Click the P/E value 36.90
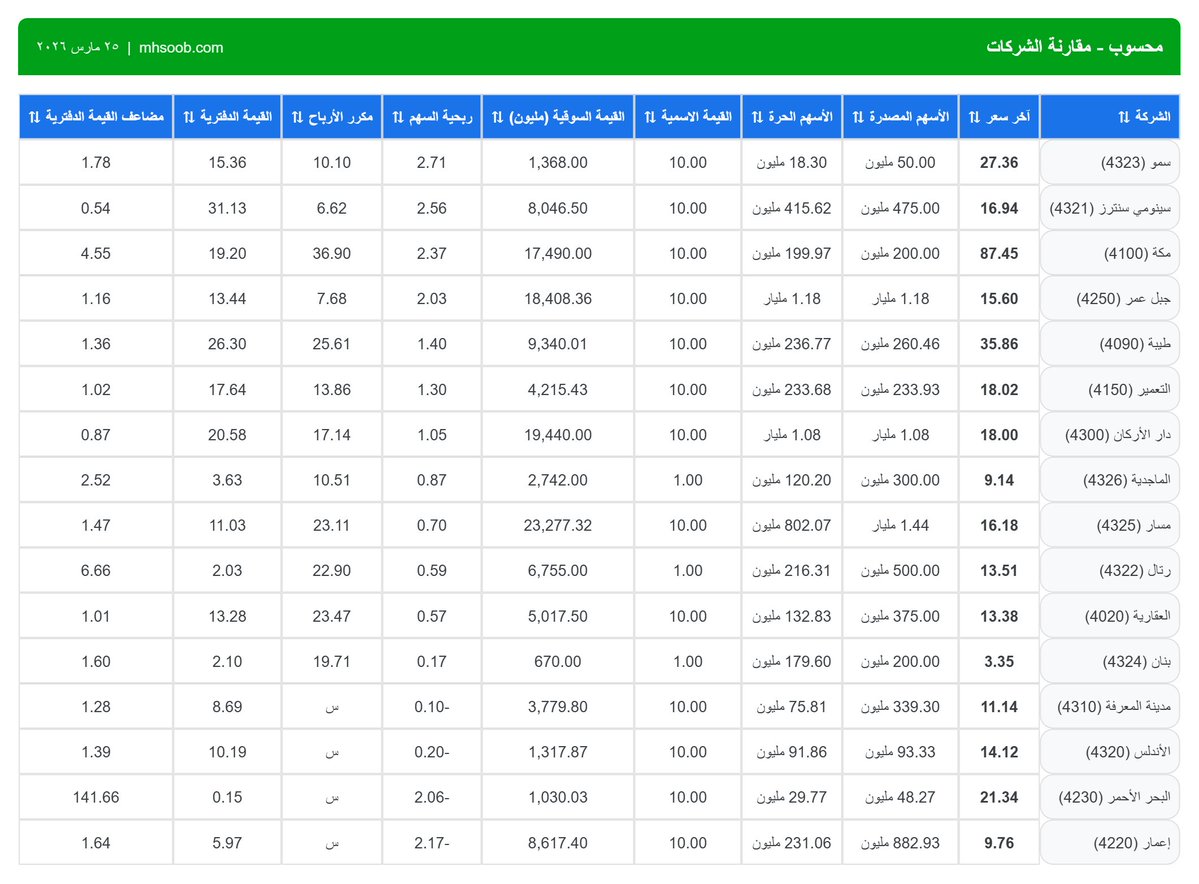 click(x=332, y=253)
